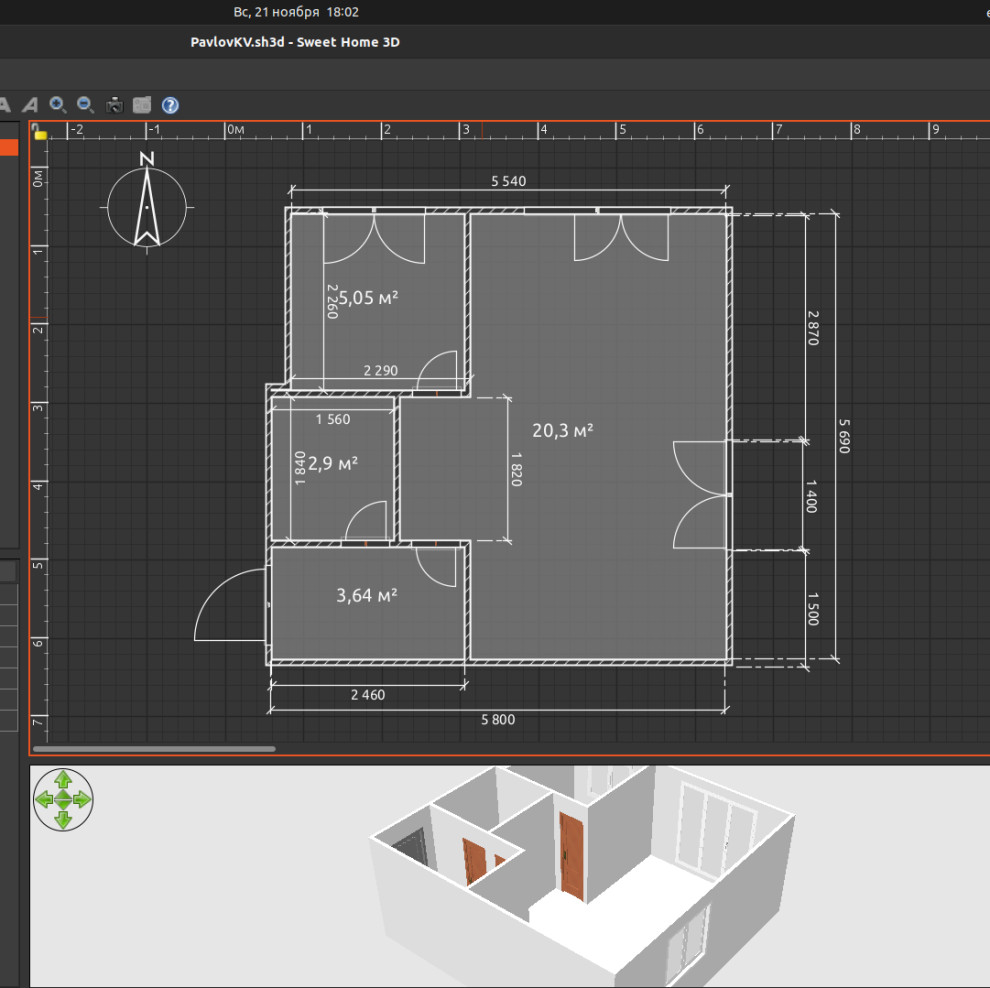The height and width of the screenshot is (988, 990).
Task: Select the 2,9 м² room
Action: click(x=333, y=464)
